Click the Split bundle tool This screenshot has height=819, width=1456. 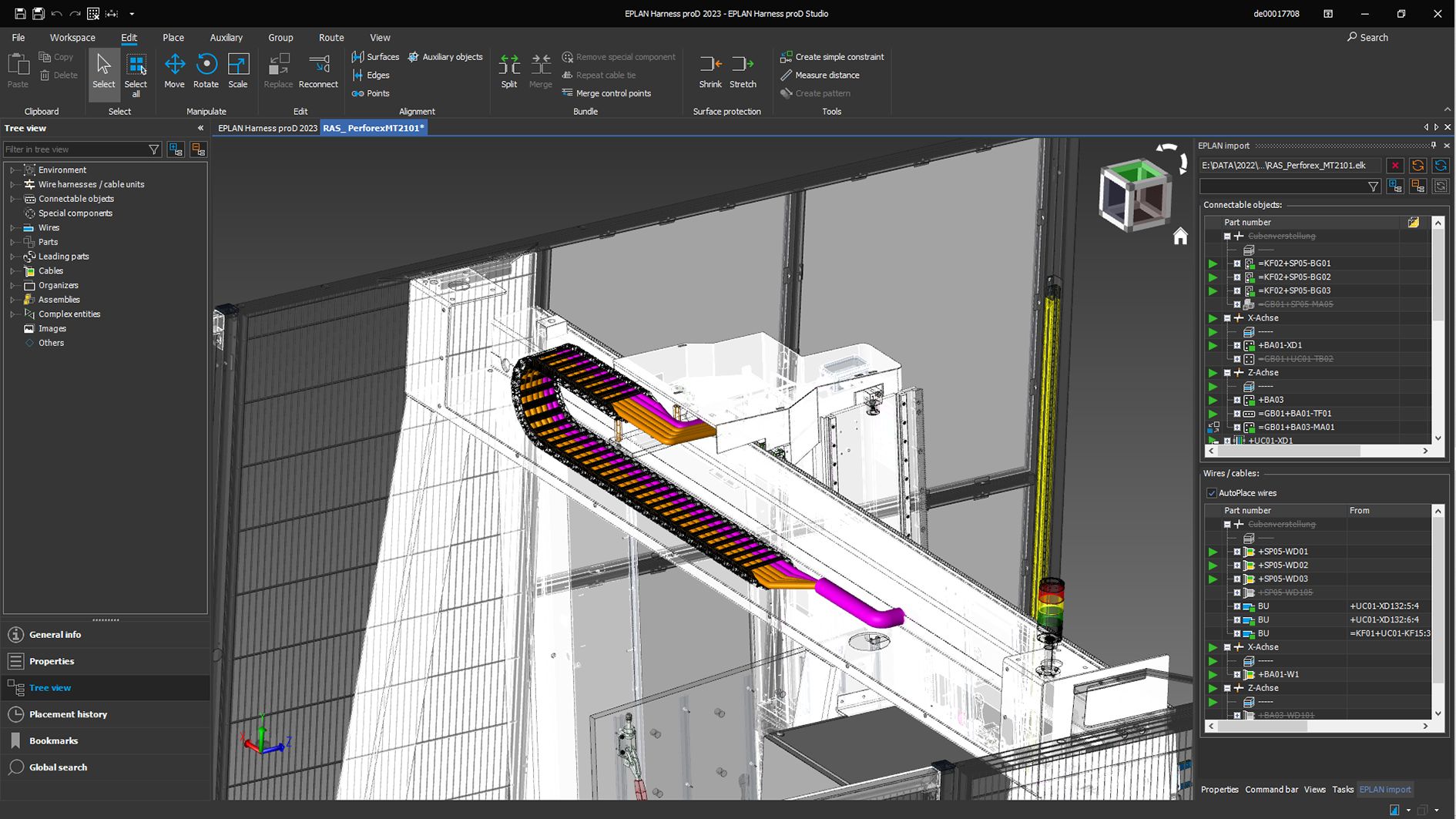pos(508,70)
